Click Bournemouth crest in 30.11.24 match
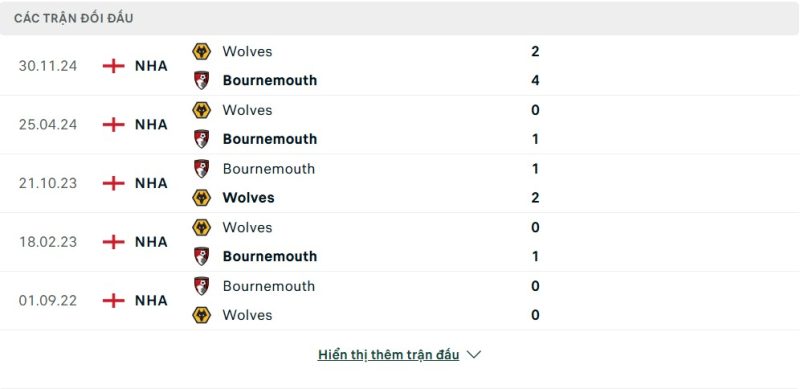The height and width of the screenshot is (389, 800). (202, 80)
